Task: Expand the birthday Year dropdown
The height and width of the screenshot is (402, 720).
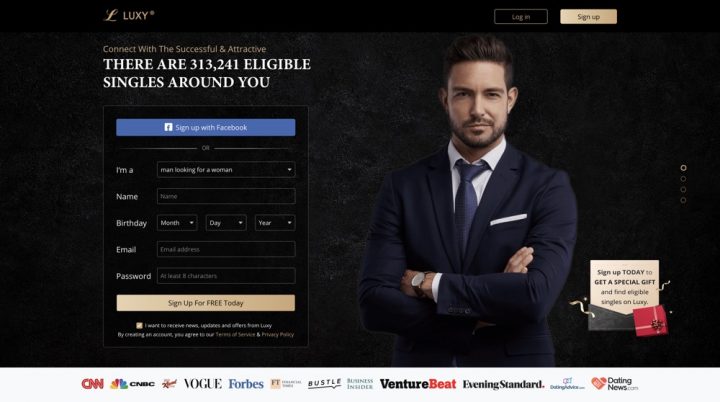Action: [275, 223]
